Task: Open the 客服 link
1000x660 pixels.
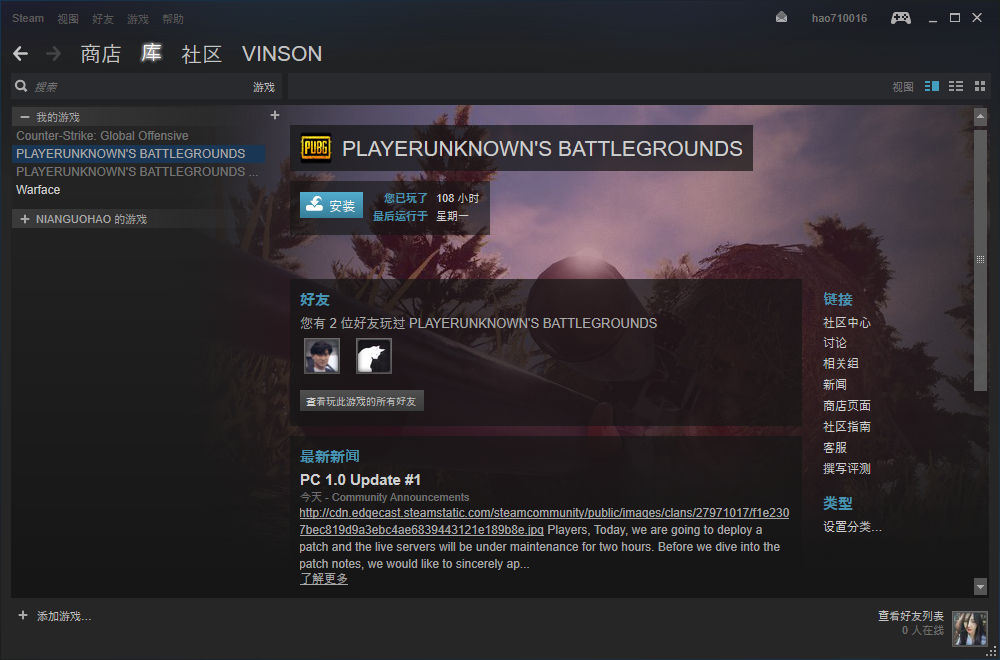Action: point(835,448)
